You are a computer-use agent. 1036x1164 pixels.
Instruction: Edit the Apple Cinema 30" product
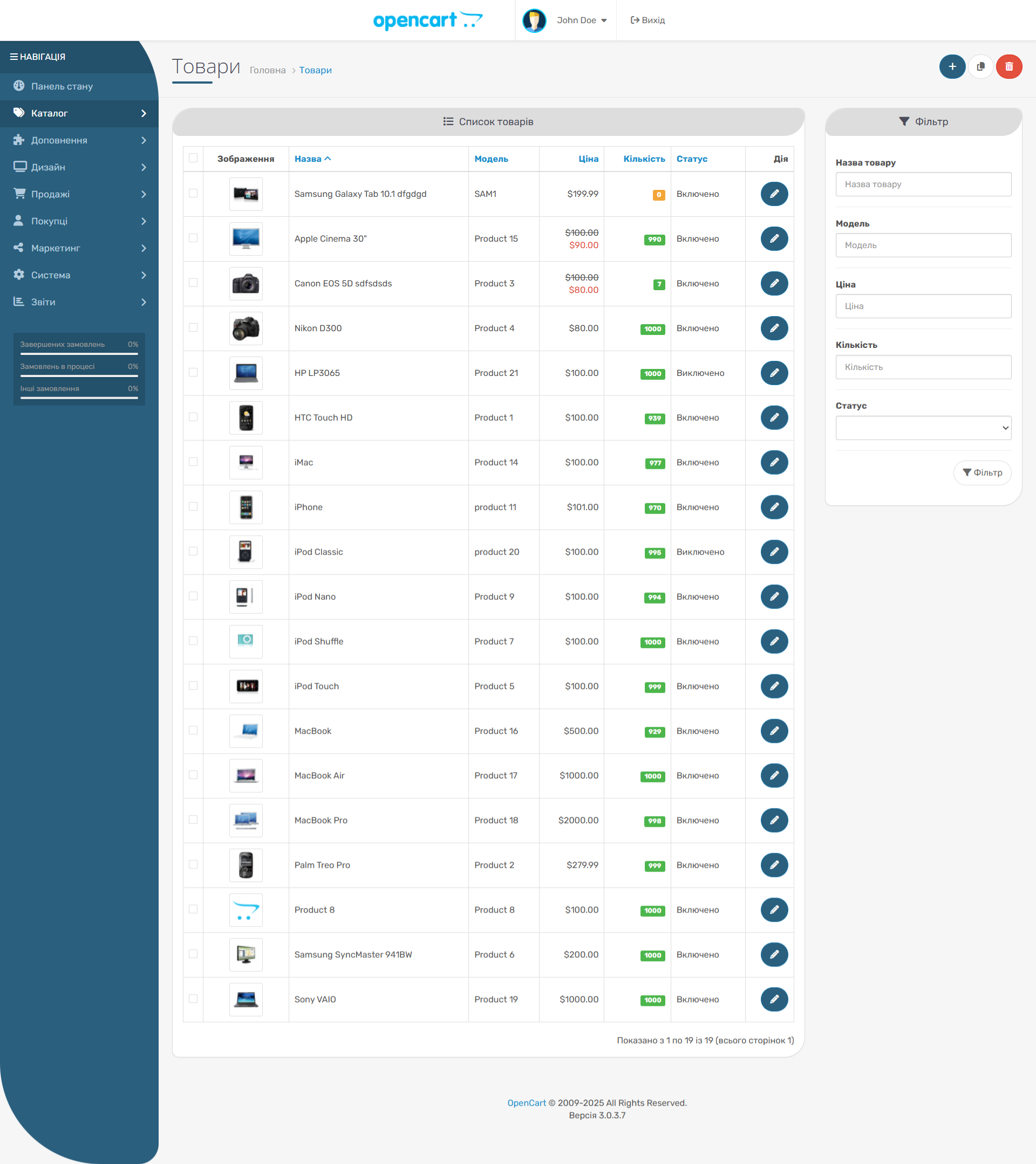pos(774,238)
